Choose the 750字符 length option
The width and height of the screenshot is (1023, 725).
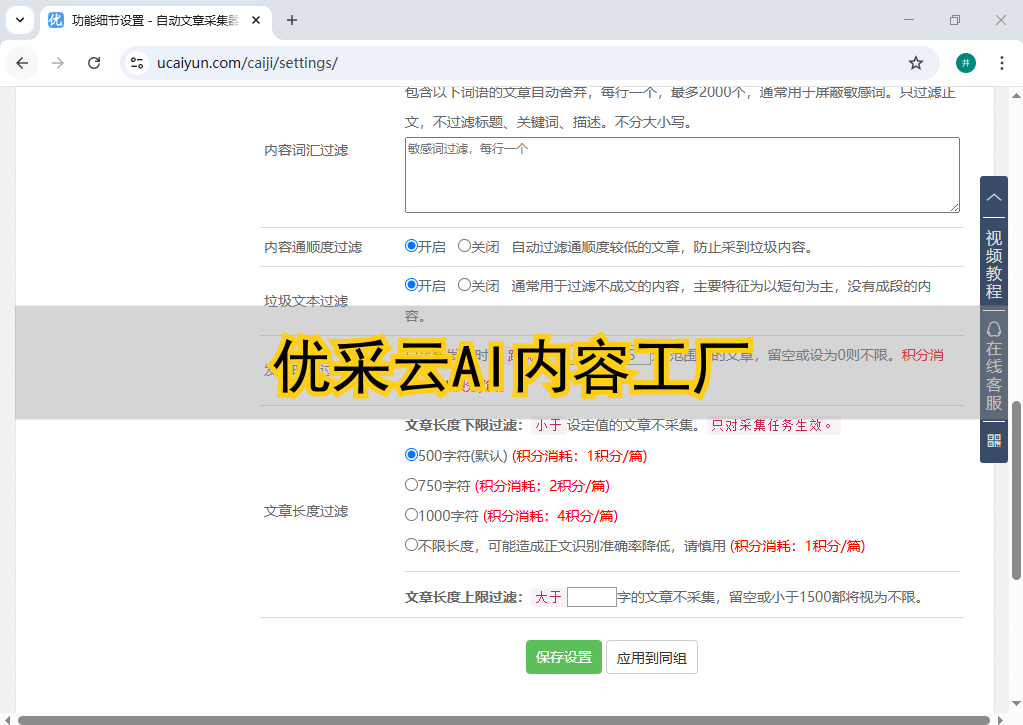pos(411,485)
